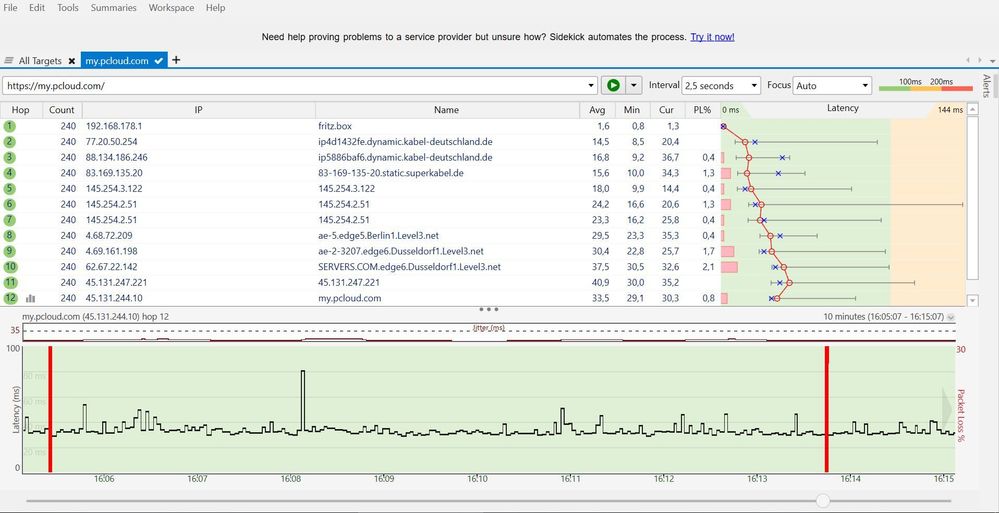Open the Alerts side panel
This screenshot has width=999, height=513.
[x=986, y=85]
